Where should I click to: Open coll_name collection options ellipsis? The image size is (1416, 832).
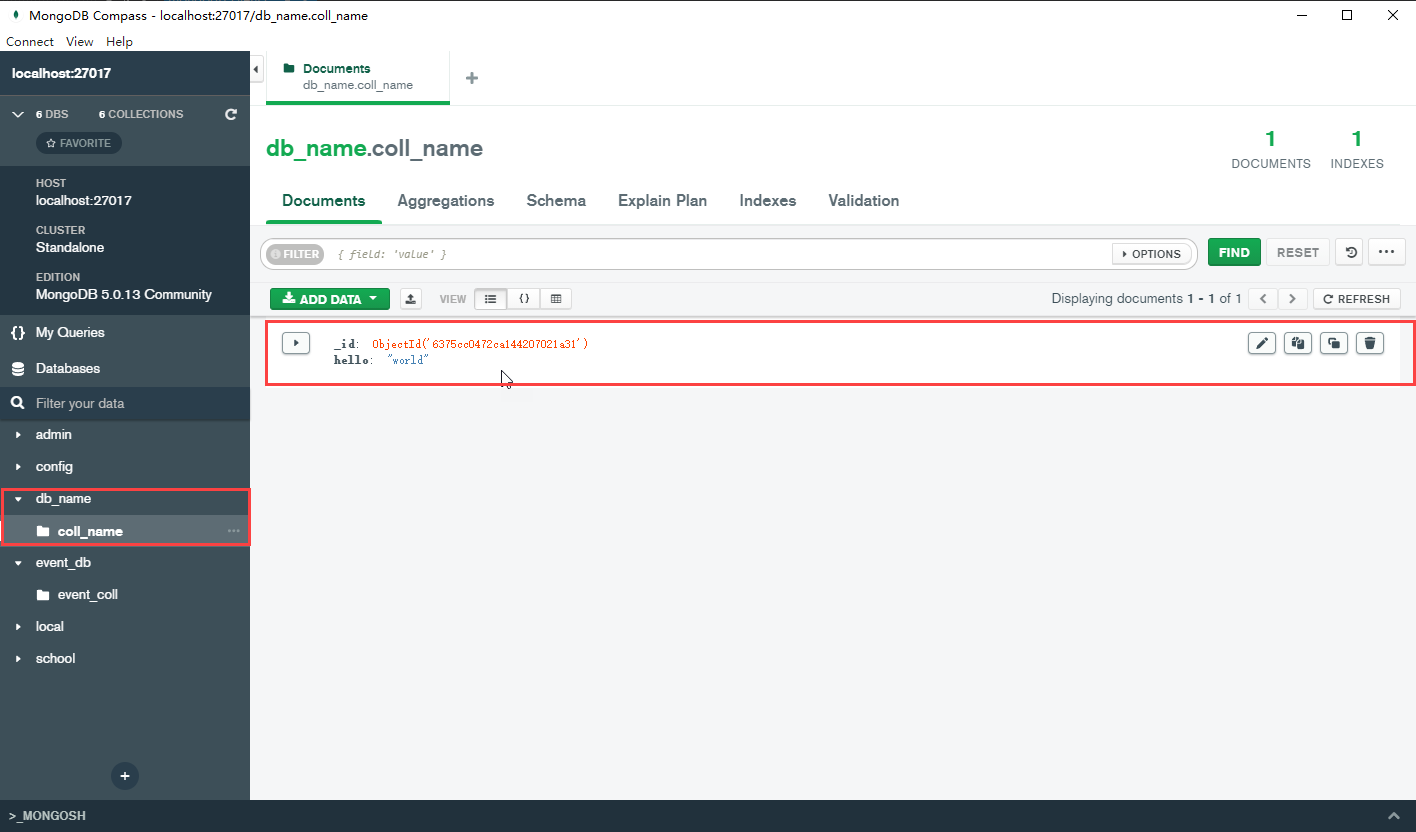click(x=234, y=531)
